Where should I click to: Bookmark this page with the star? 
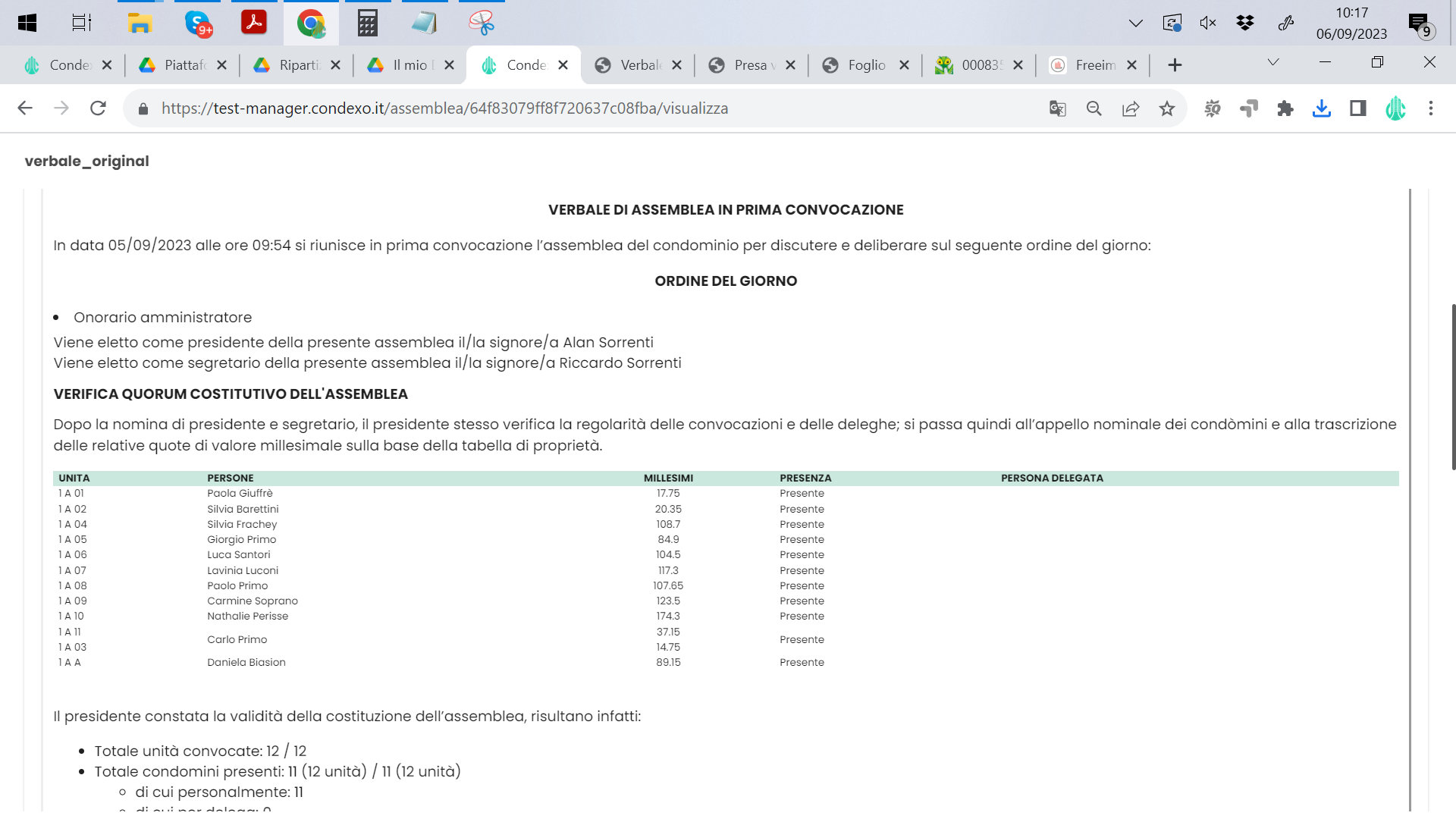tap(1166, 108)
